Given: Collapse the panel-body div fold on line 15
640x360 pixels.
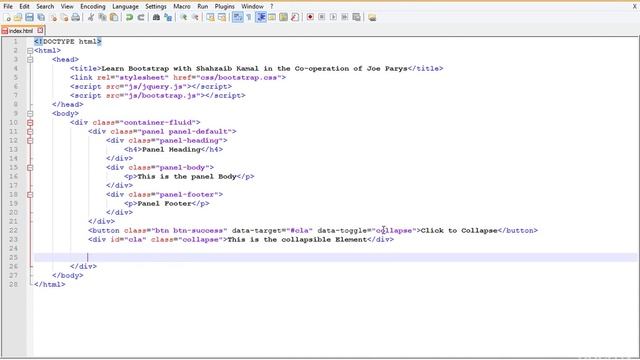Looking at the screenshot, I should [30, 167].
